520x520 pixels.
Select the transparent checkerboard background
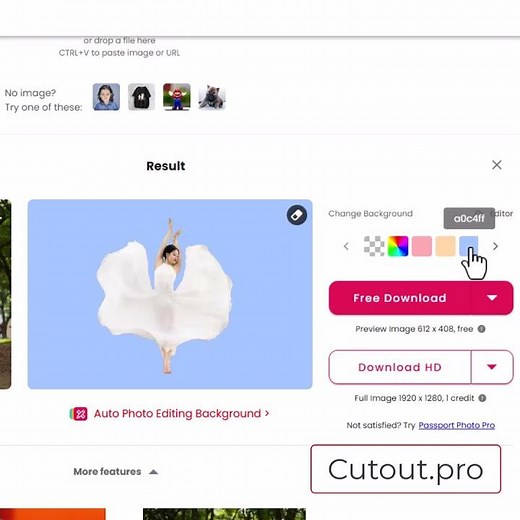click(374, 246)
